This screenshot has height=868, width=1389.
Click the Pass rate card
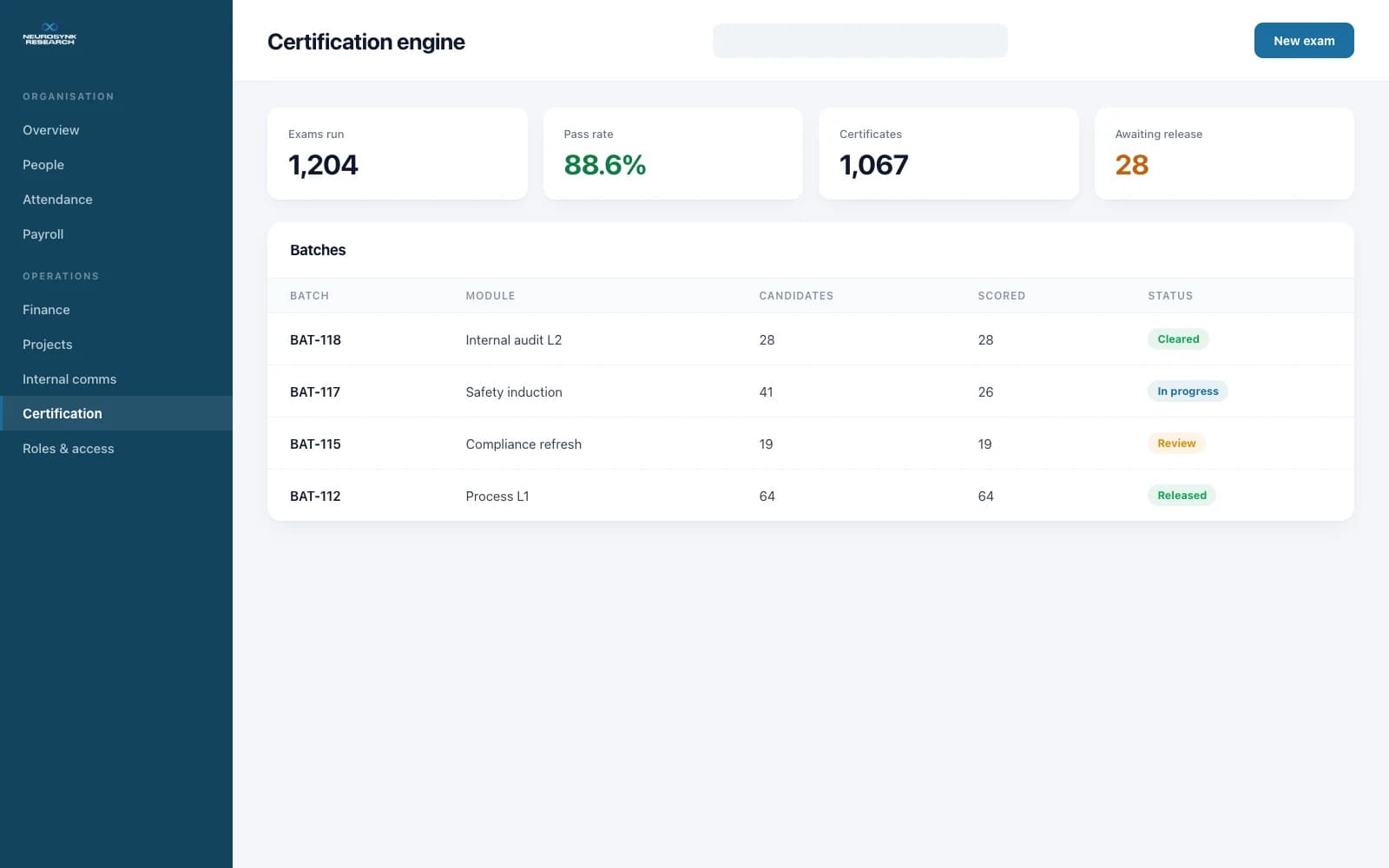click(673, 154)
